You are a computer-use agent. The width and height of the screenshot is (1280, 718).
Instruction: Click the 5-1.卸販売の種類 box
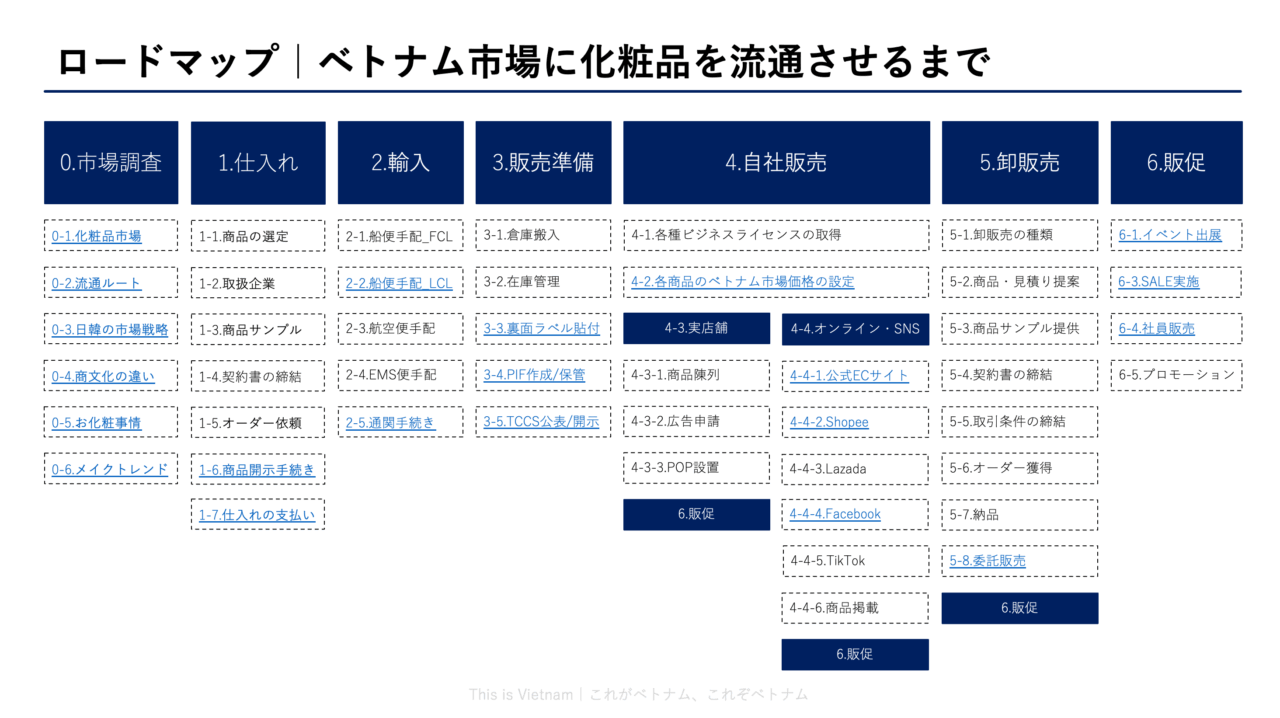[x=1019, y=235]
